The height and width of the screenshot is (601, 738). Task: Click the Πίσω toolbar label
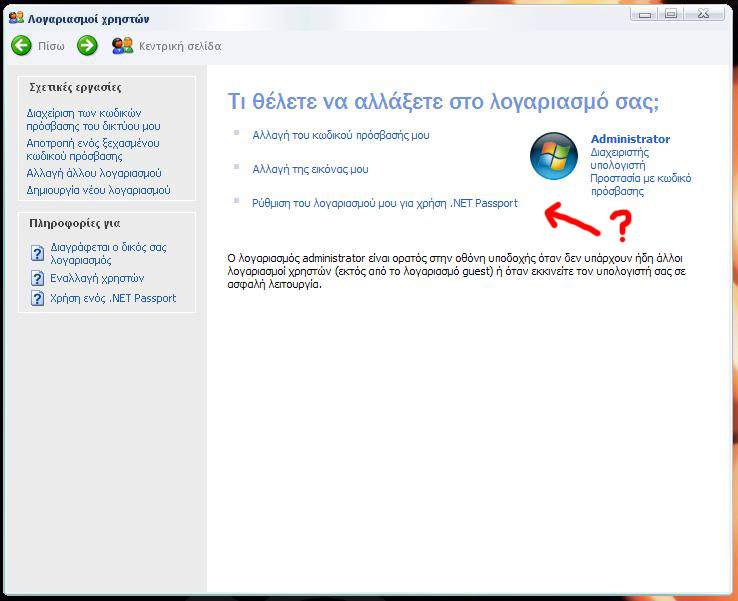coord(51,46)
